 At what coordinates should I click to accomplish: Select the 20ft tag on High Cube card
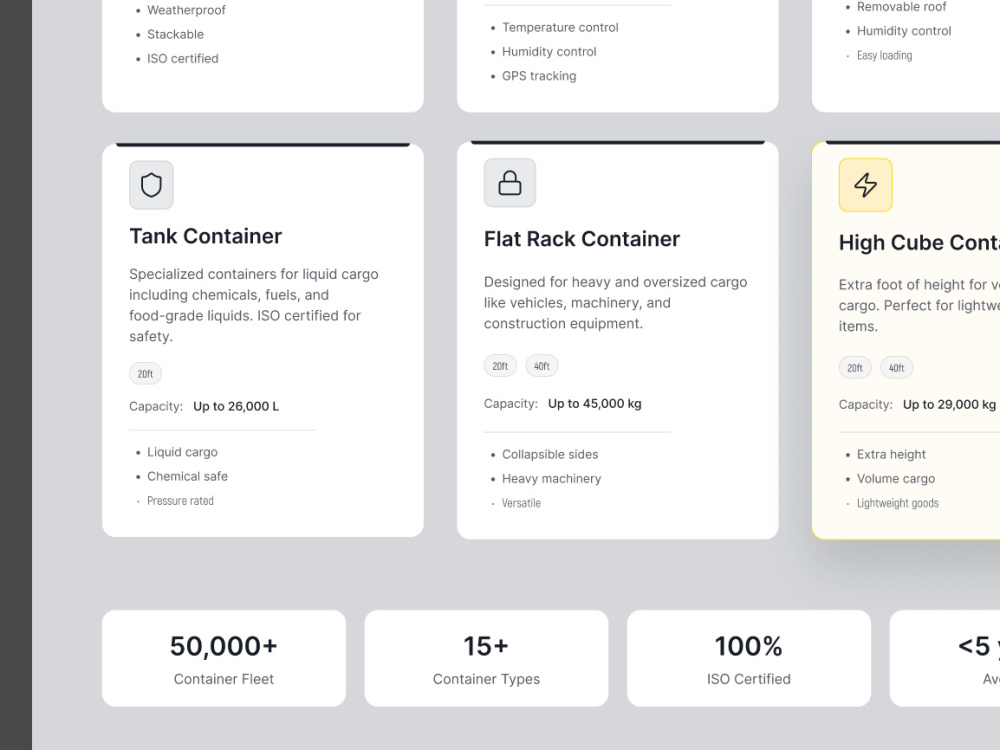pyautogui.click(x=855, y=368)
